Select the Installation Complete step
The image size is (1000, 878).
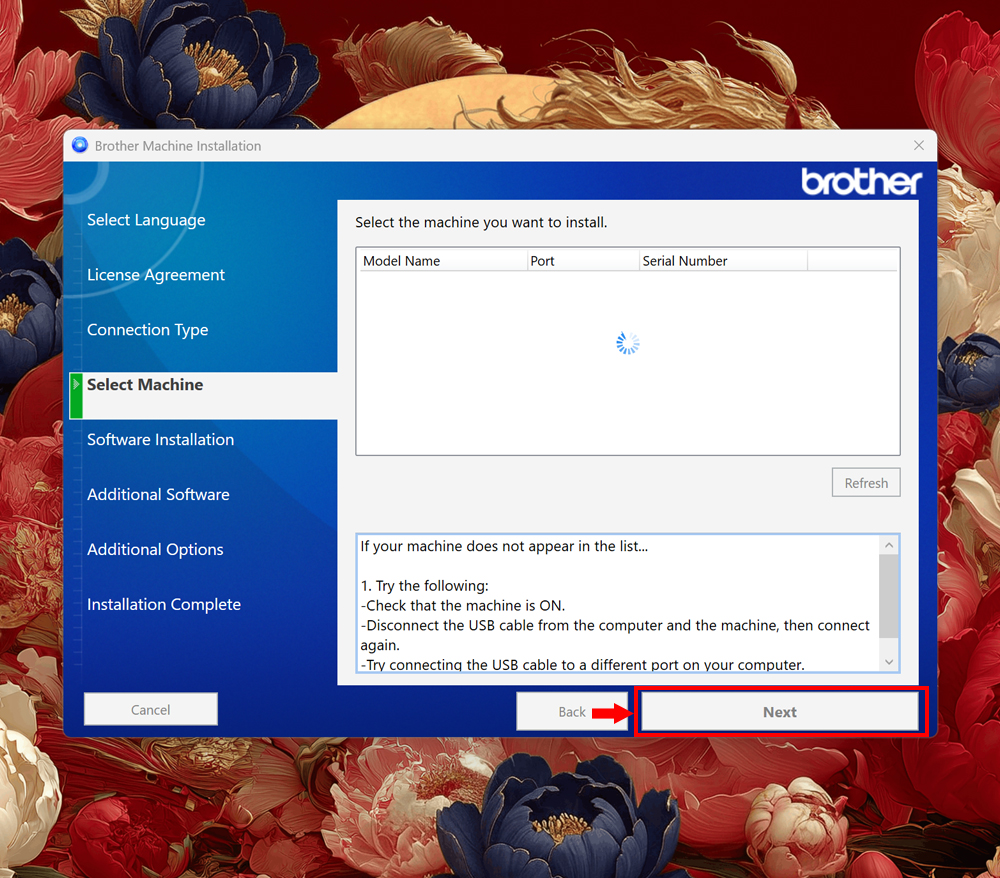163,605
